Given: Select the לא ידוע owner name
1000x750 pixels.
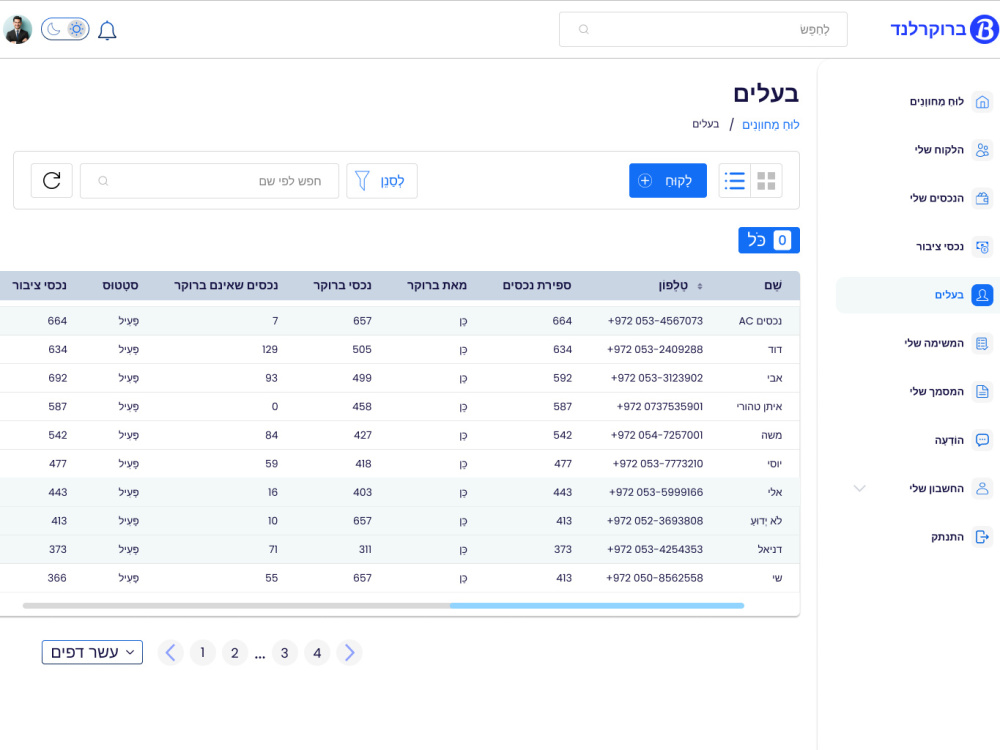Looking at the screenshot, I should (767, 521).
